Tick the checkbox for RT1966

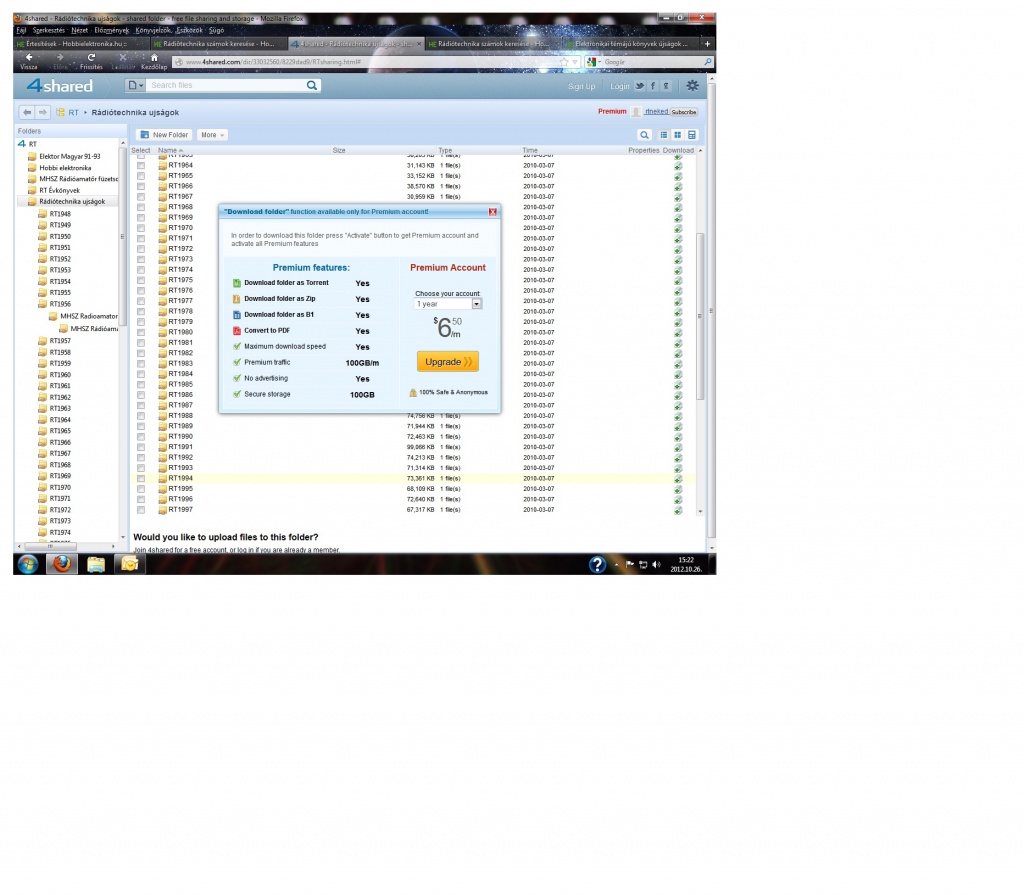click(x=141, y=187)
